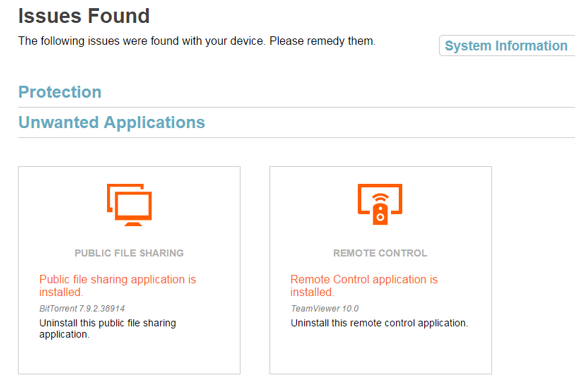575x386 pixels.
Task: Click empty area of the public file sharing card
Action: click(x=129, y=357)
